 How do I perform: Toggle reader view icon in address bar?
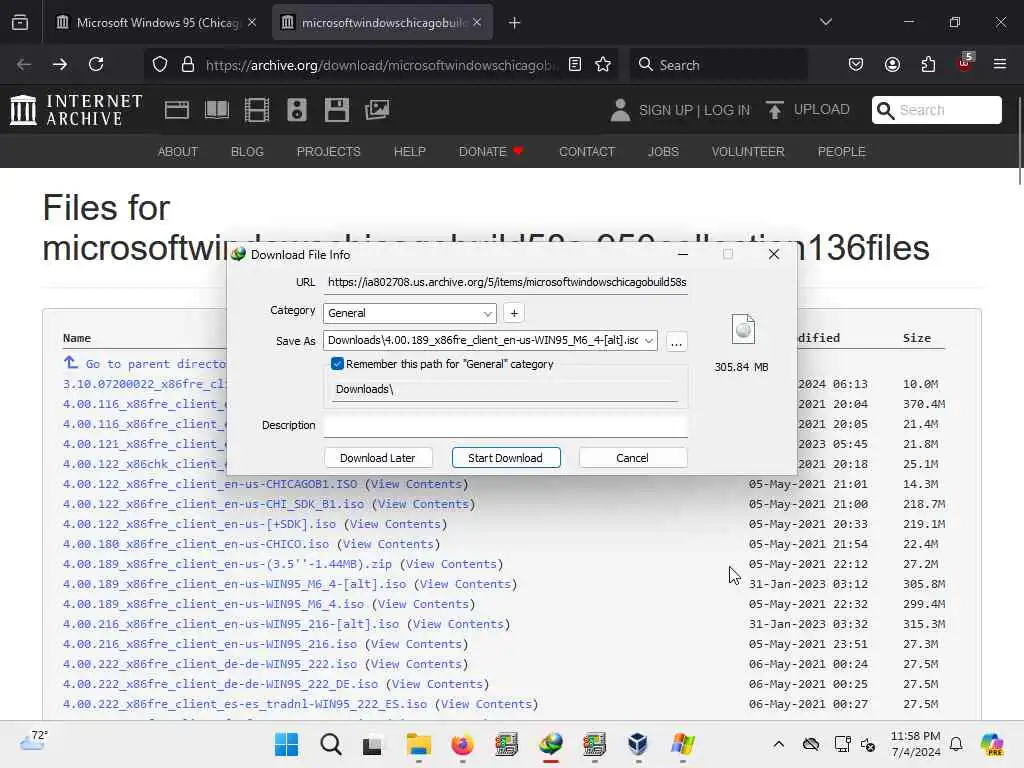click(x=575, y=64)
